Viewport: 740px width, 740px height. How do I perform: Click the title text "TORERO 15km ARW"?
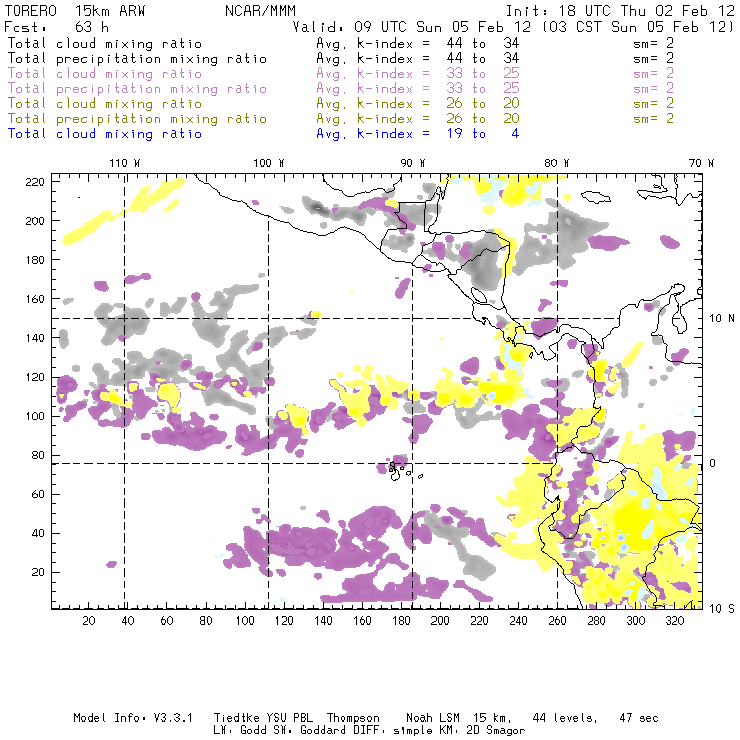click(x=75, y=11)
